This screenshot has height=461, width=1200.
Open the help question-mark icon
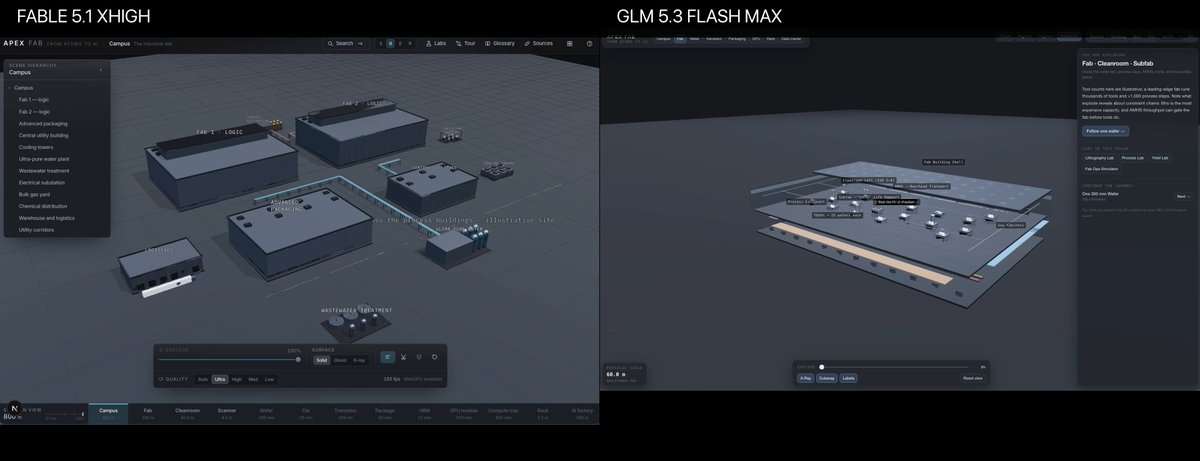coord(589,43)
